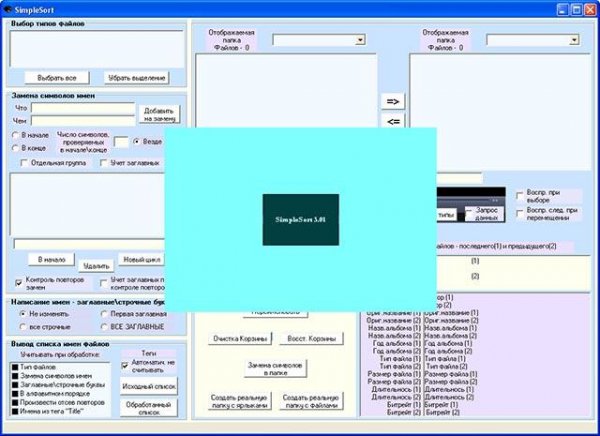The image size is (600, 436).
Task: Click the "Учитывать при обработке:" label
Action: (x=60, y=355)
